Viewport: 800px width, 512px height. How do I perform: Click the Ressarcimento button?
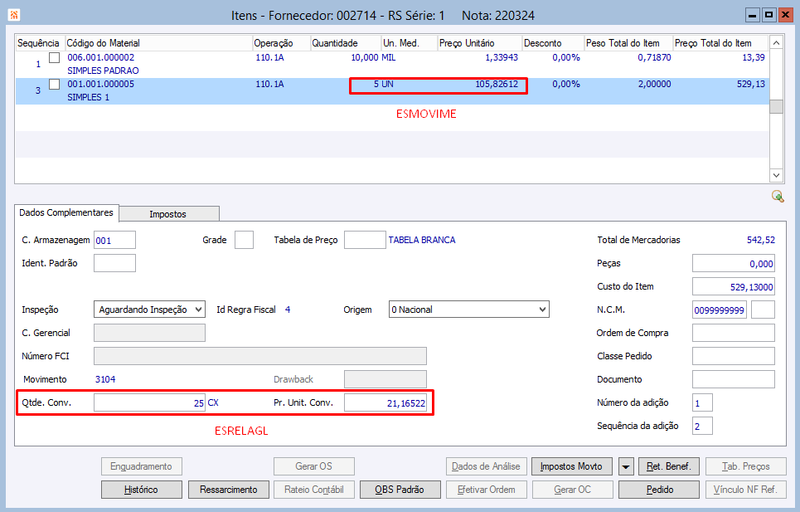[x=229, y=490]
